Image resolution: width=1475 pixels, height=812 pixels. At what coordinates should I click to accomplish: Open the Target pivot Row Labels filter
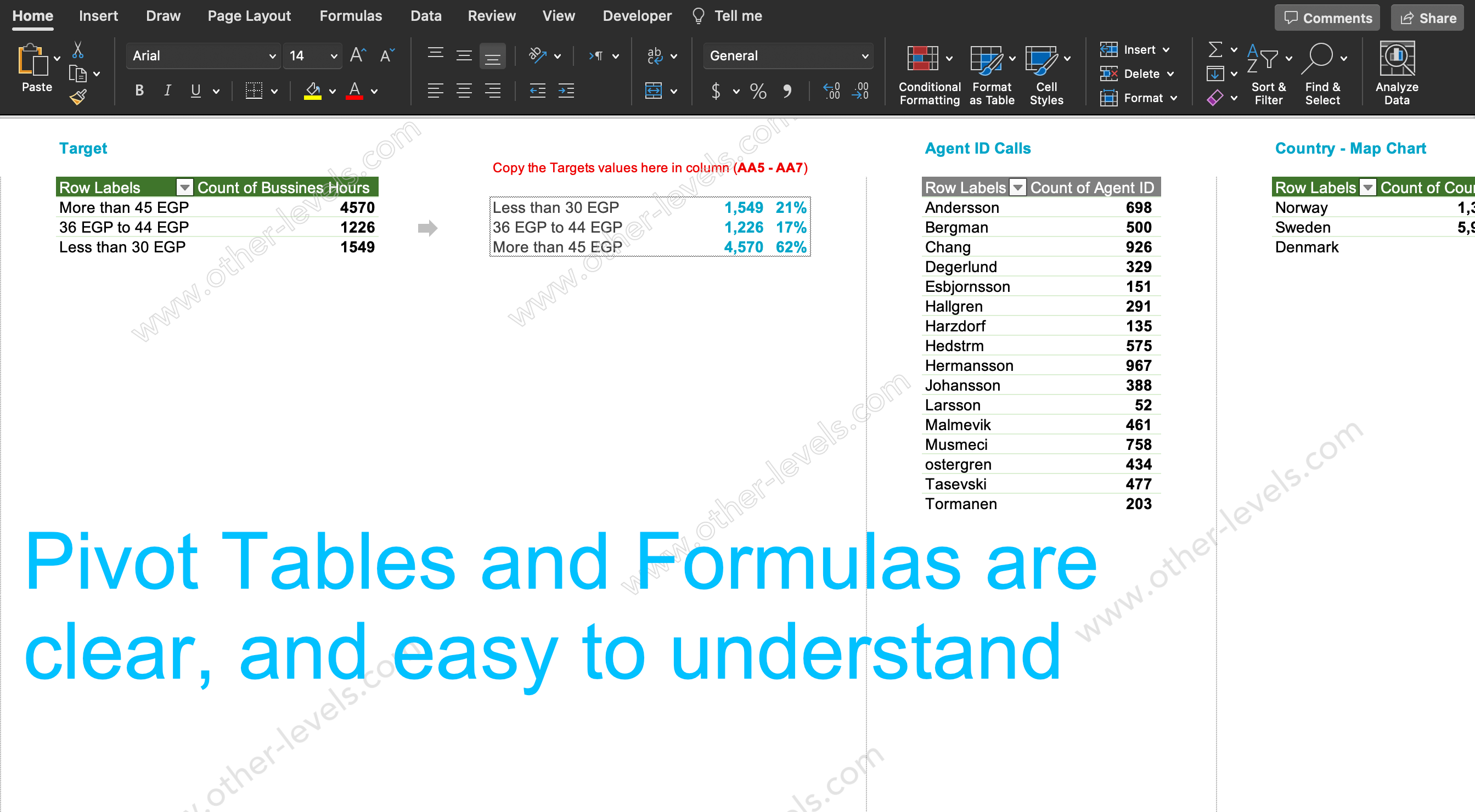184,187
